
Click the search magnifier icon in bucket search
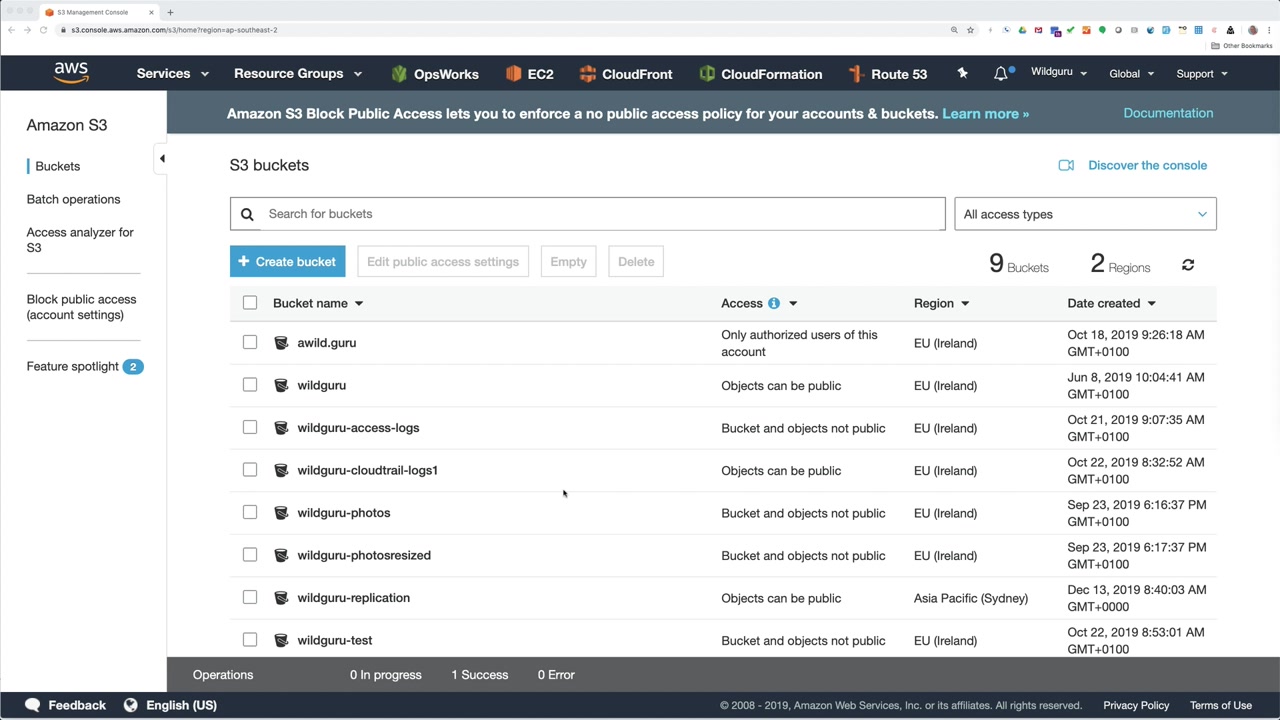[x=247, y=214]
